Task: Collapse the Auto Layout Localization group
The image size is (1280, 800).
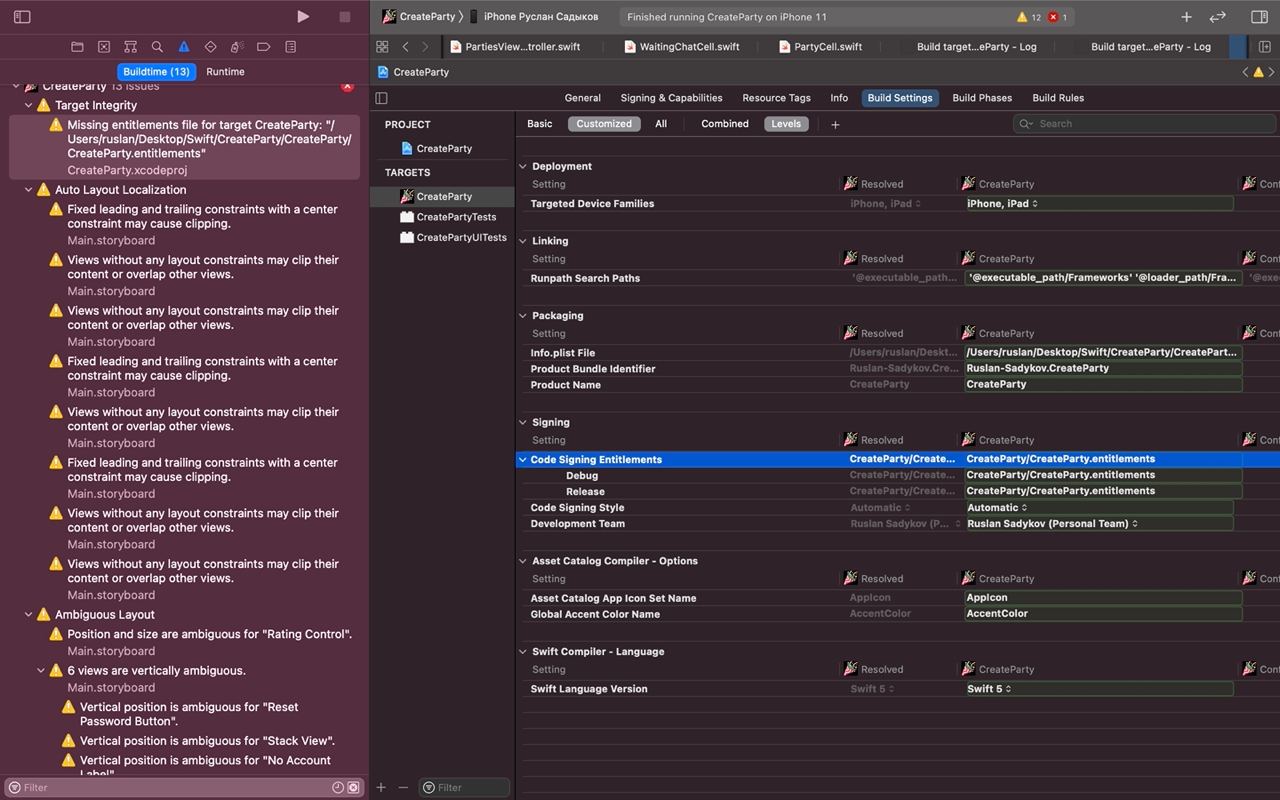Action: pyautogui.click(x=29, y=190)
